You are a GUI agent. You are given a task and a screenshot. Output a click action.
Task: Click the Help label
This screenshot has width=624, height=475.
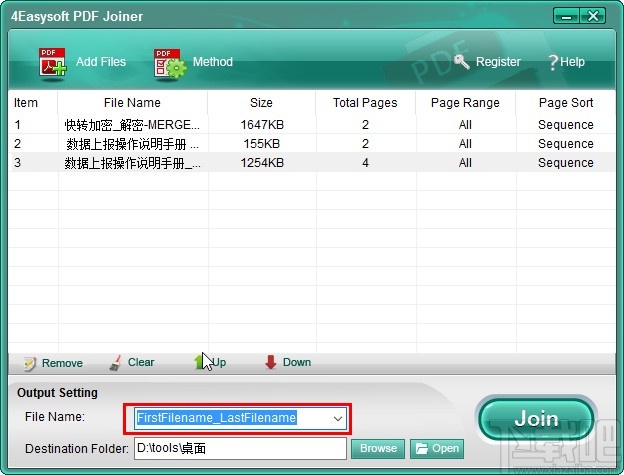(x=572, y=62)
